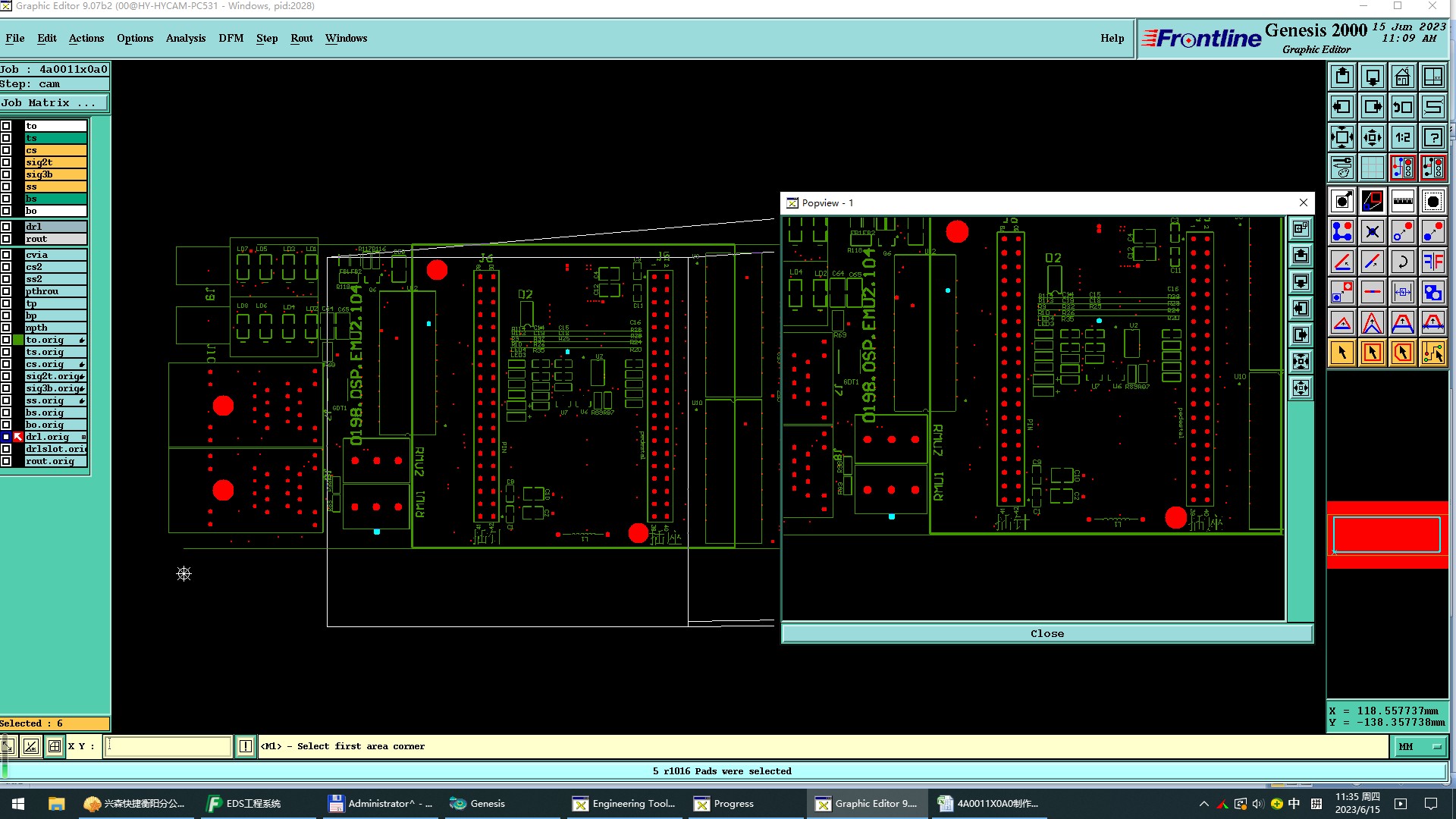Choose the net selection arrow tool
1456x819 pixels.
click(x=1432, y=353)
